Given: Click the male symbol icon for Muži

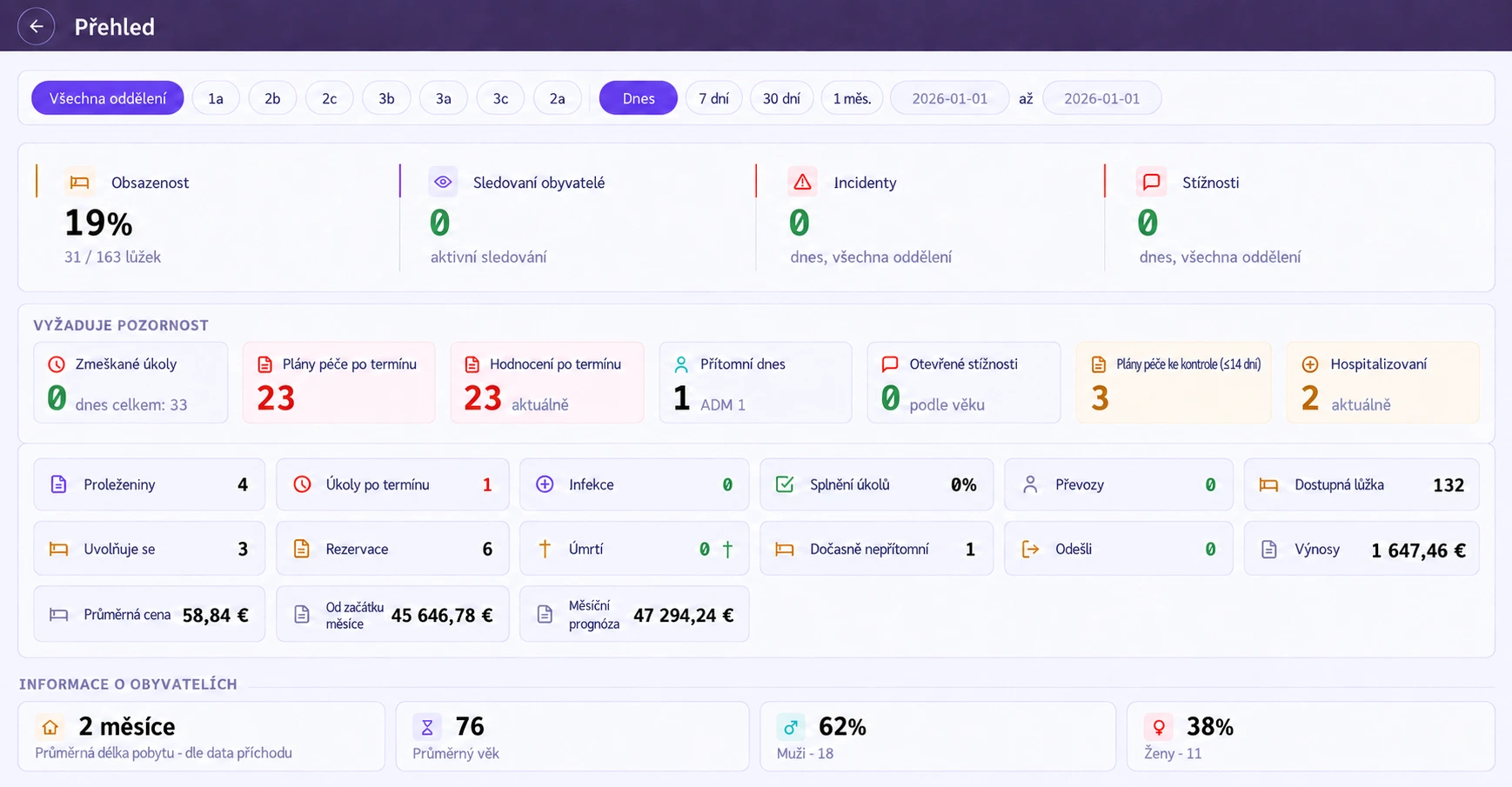Looking at the screenshot, I should tap(791, 727).
